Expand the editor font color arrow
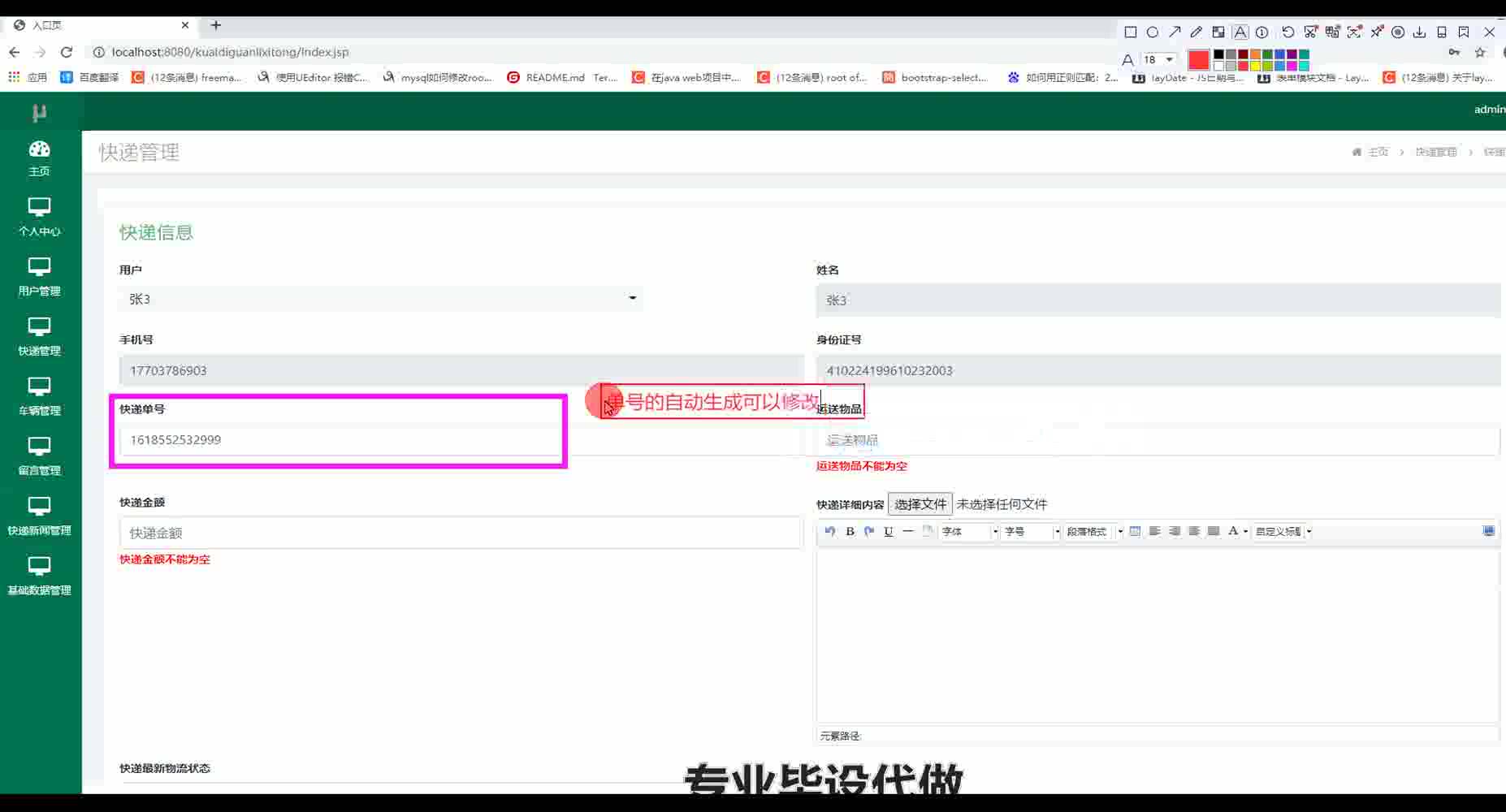 coord(1246,532)
